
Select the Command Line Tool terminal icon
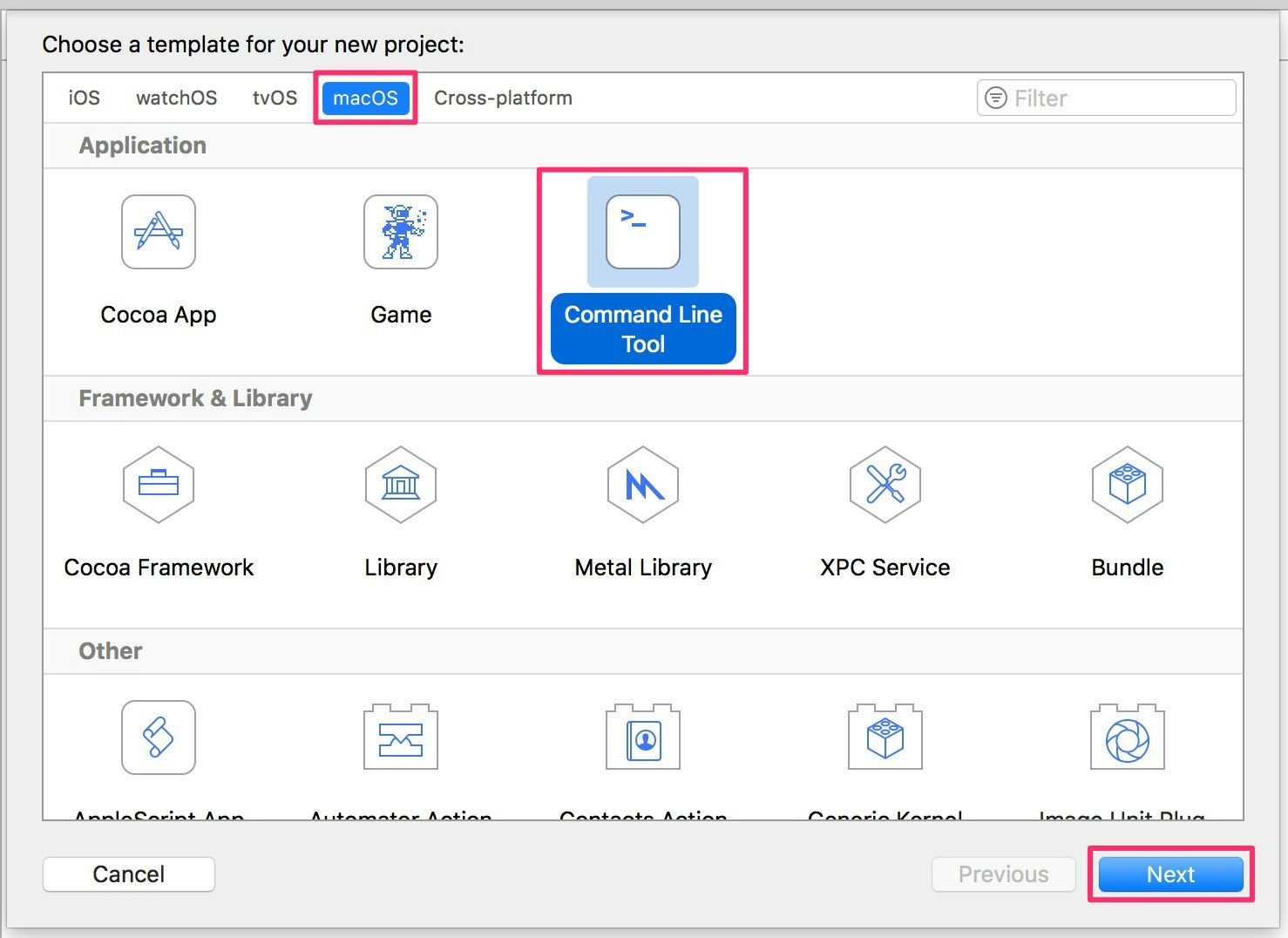pos(643,232)
